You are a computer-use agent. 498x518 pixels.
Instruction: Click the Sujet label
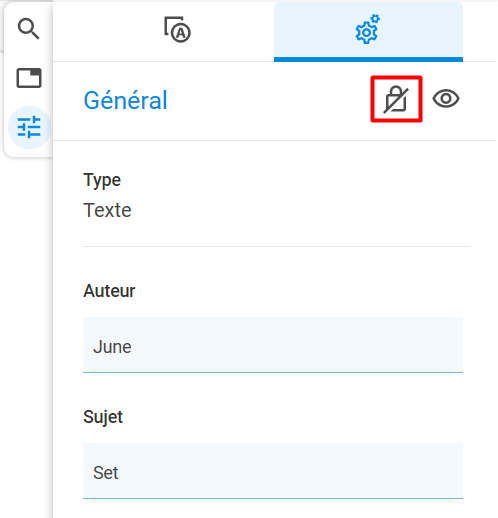pos(103,417)
